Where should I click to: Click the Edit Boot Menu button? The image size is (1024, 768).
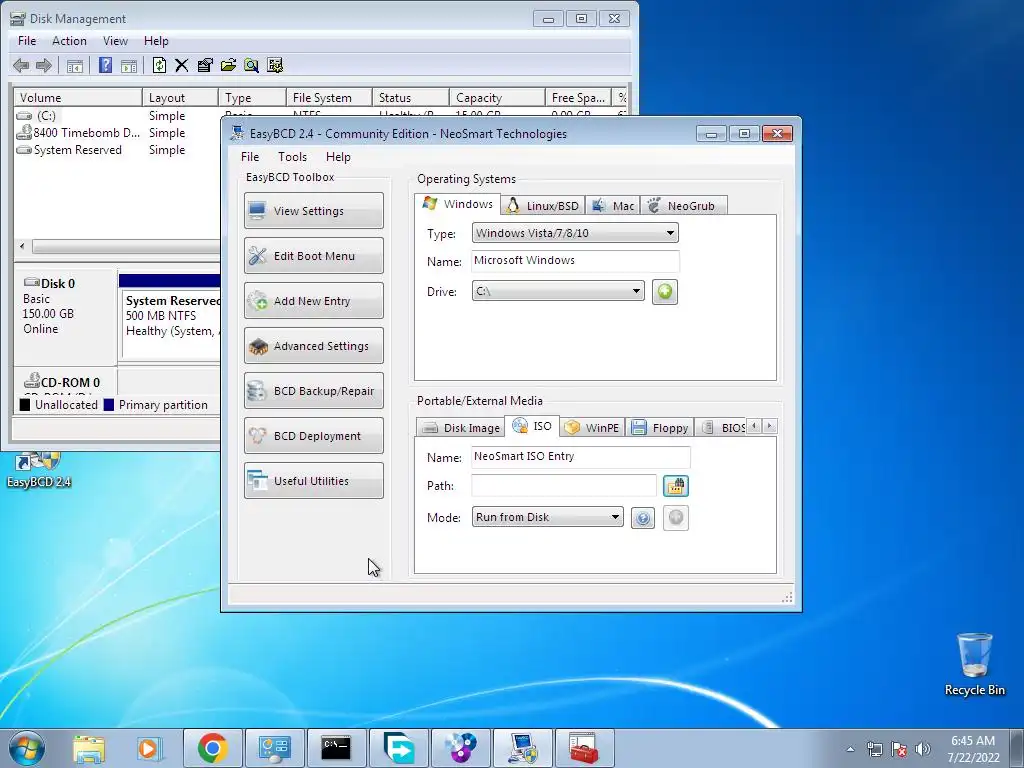tap(314, 255)
